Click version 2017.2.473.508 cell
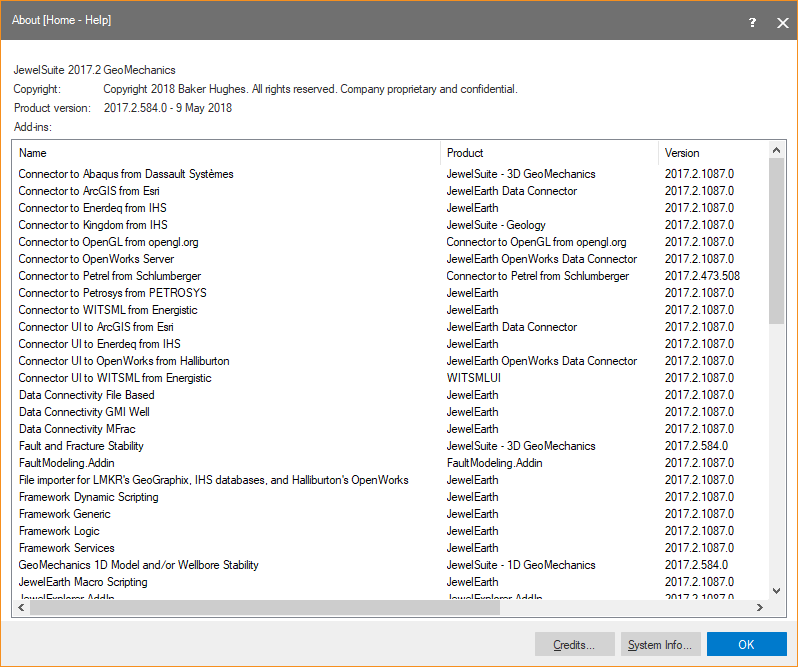798x667 pixels. click(702, 276)
